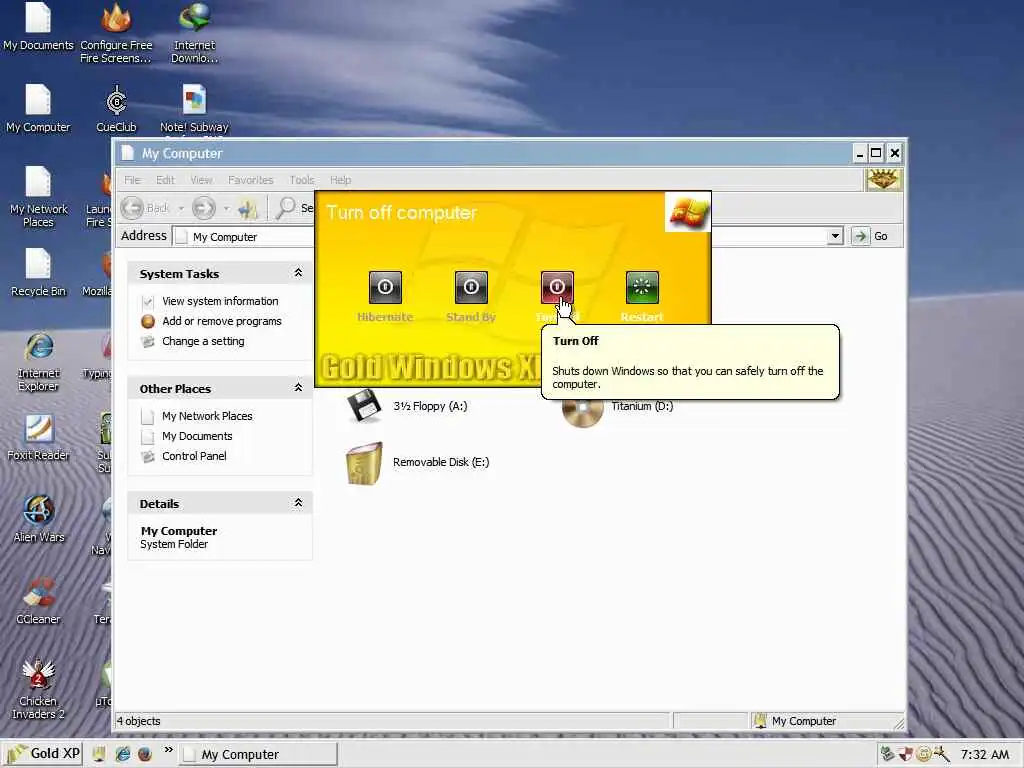This screenshot has width=1024, height=768.
Task: Select Alien Wars desktop icon
Action: 39,519
